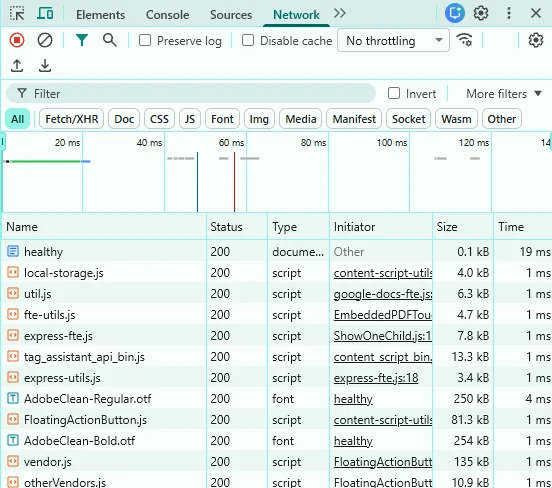Select the express-utils.js request row

coord(276,377)
